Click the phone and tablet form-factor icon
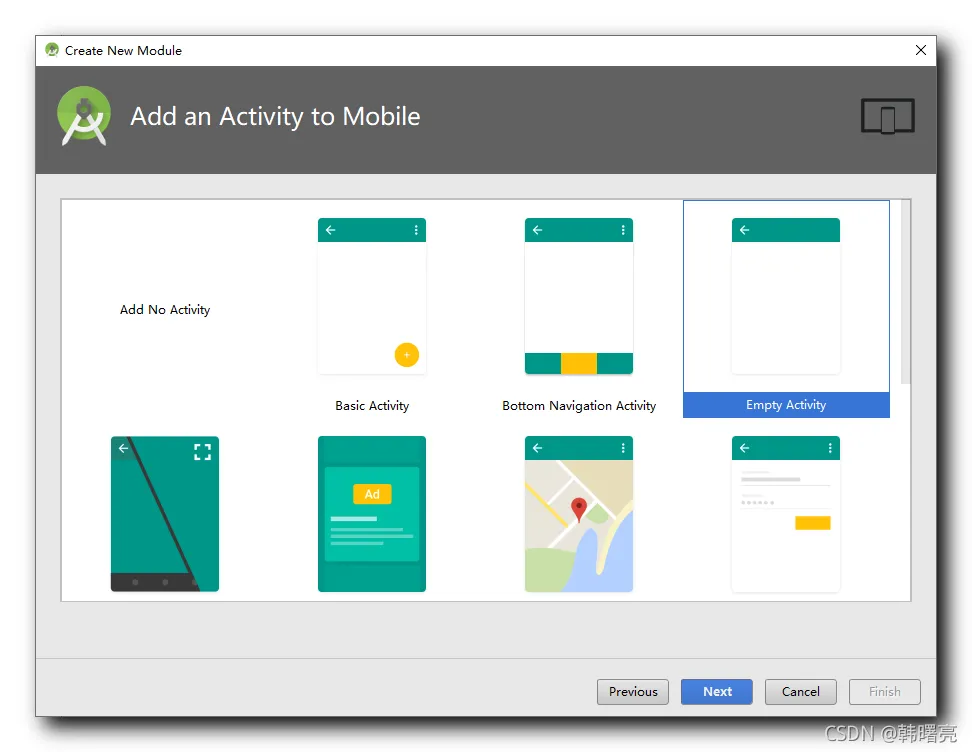972x752 pixels. click(888, 116)
